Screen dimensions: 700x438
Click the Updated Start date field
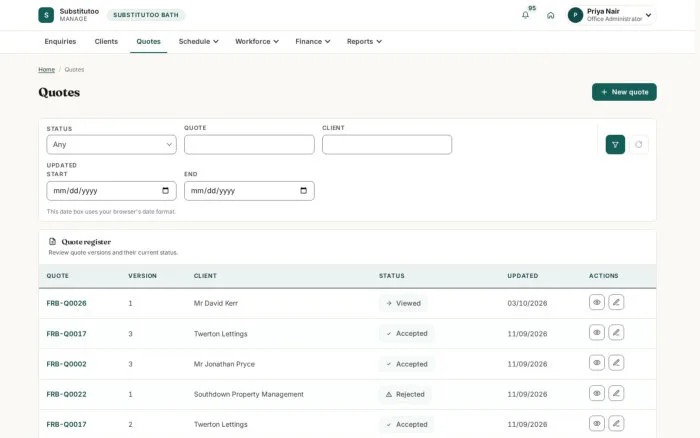point(112,191)
